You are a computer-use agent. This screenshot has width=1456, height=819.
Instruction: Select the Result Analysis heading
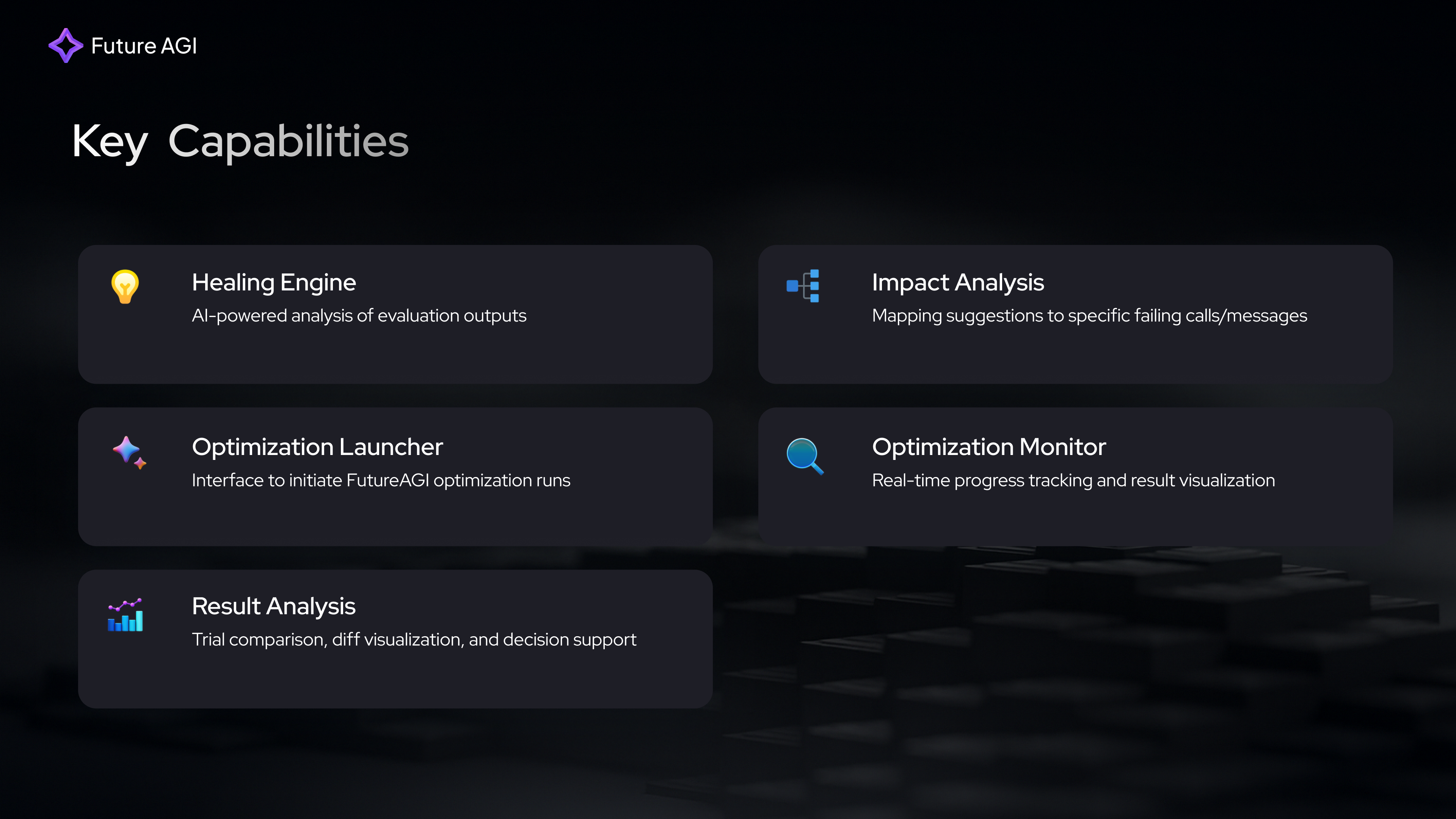pyautogui.click(x=273, y=607)
